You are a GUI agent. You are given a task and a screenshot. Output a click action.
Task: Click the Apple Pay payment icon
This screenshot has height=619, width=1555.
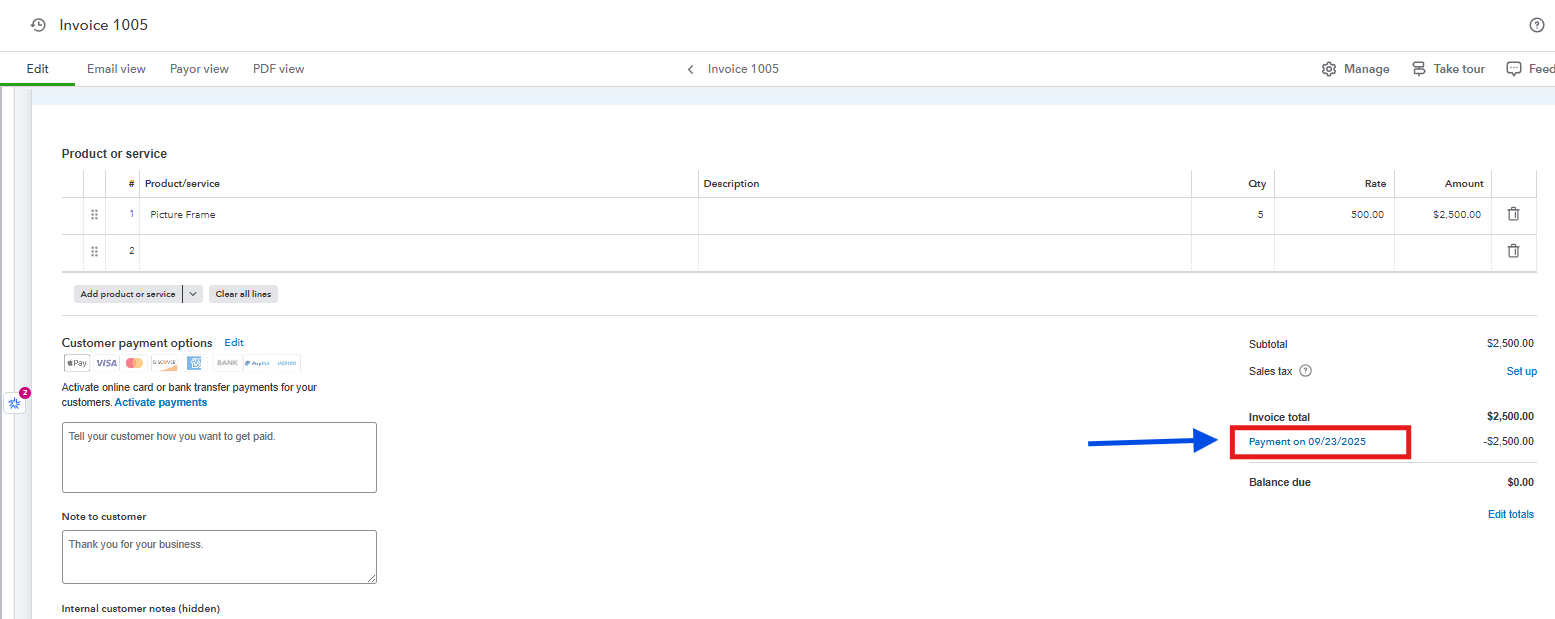[x=77, y=363]
